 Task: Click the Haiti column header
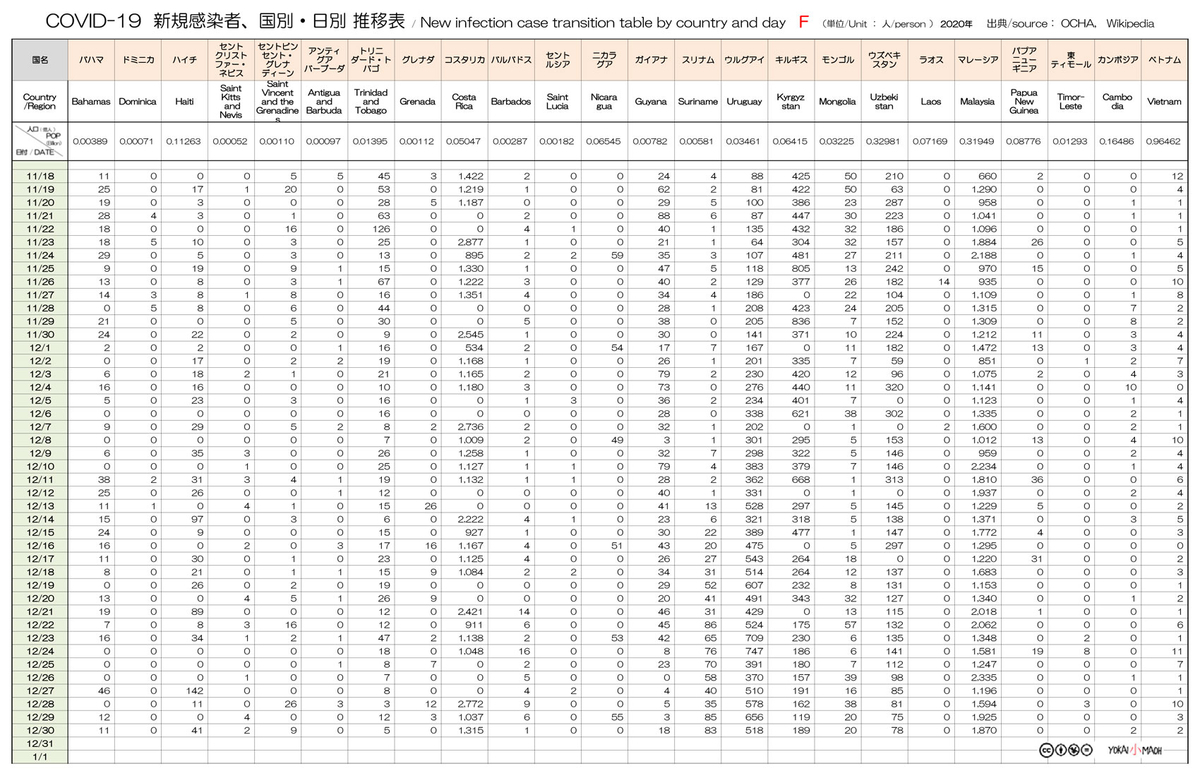[183, 102]
